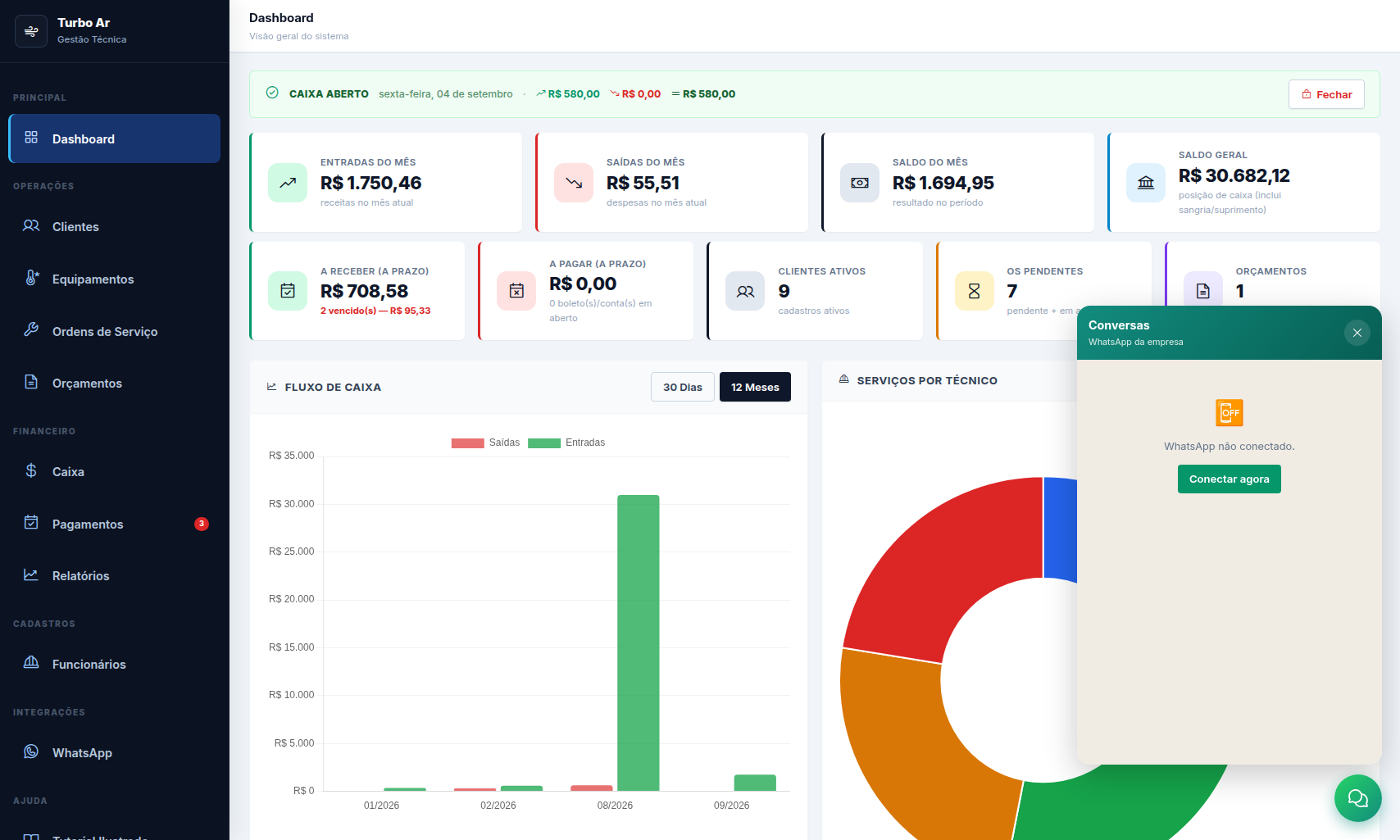This screenshot has height=840, width=1400.
Task: Click the Fechar caixa button
Action: pos(1326,94)
